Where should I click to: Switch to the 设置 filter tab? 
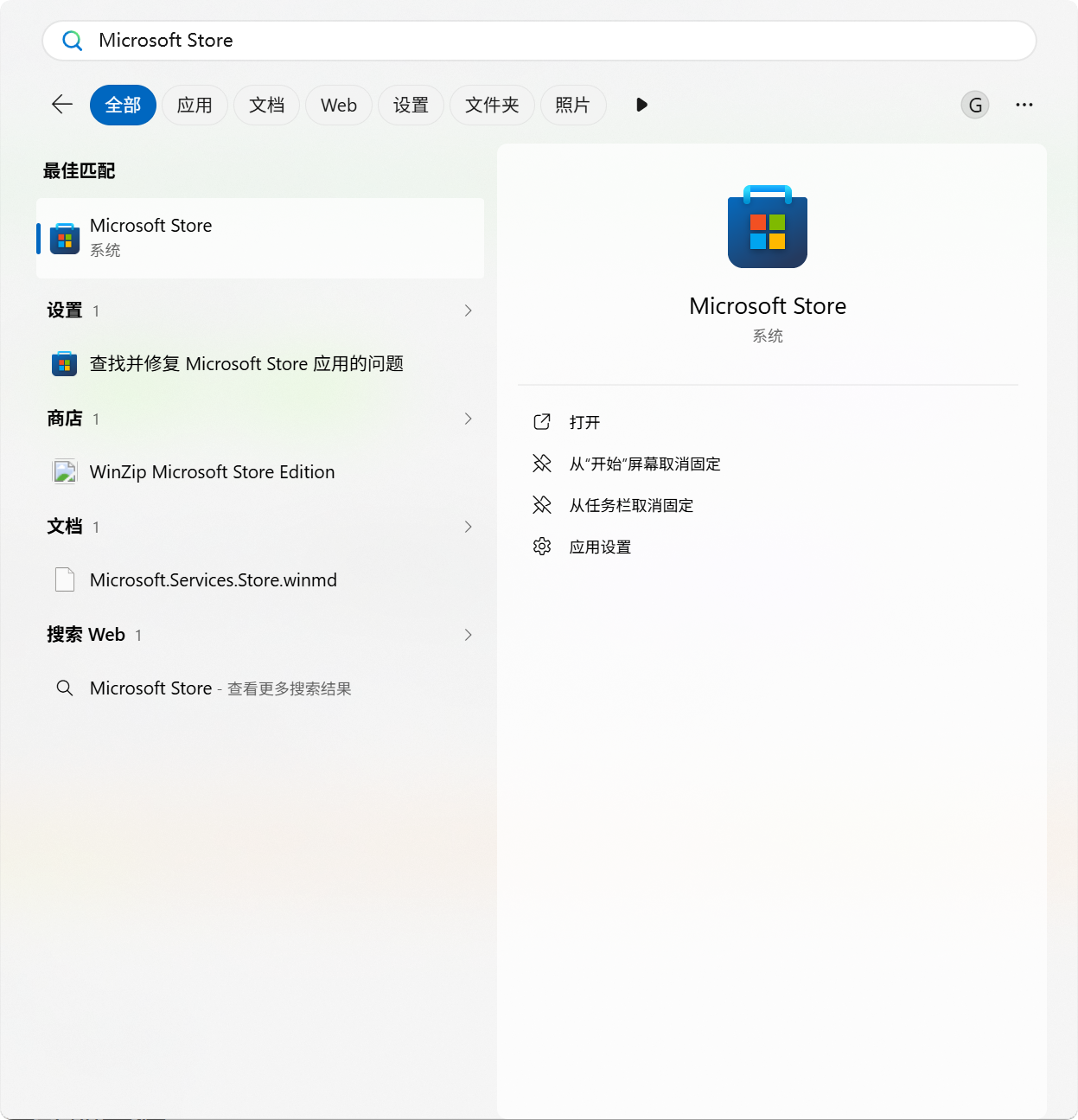[411, 106]
